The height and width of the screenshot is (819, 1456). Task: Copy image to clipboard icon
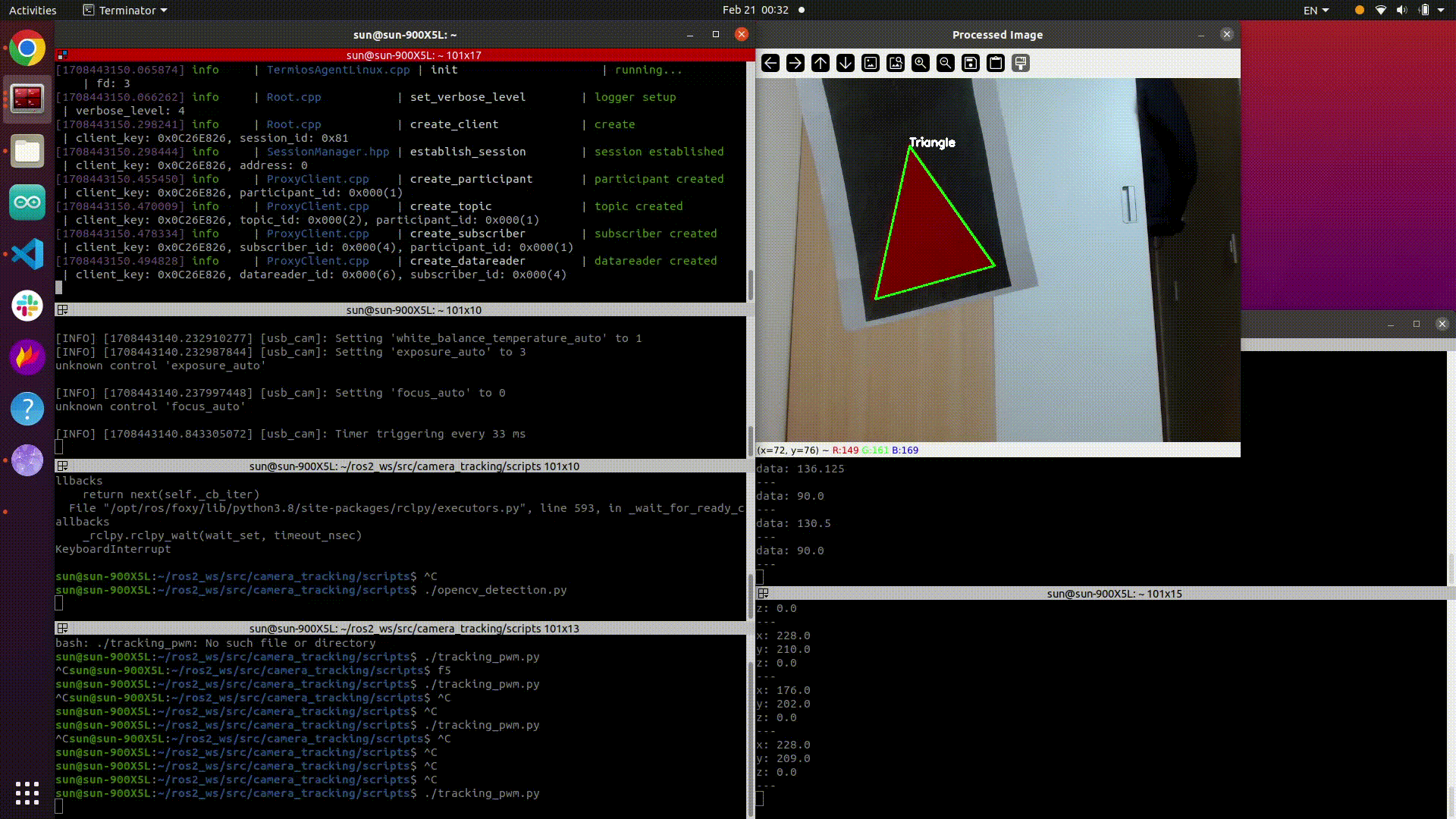click(996, 63)
